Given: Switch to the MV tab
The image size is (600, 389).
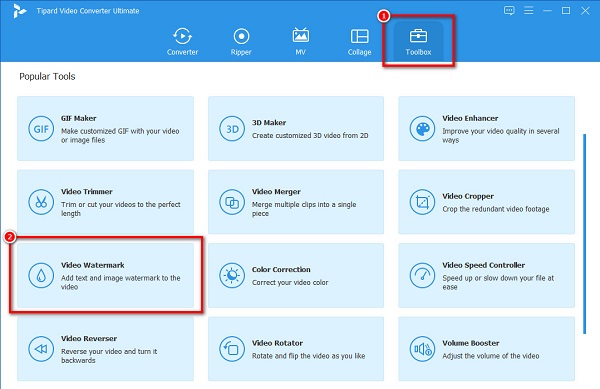Looking at the screenshot, I should (x=300, y=42).
